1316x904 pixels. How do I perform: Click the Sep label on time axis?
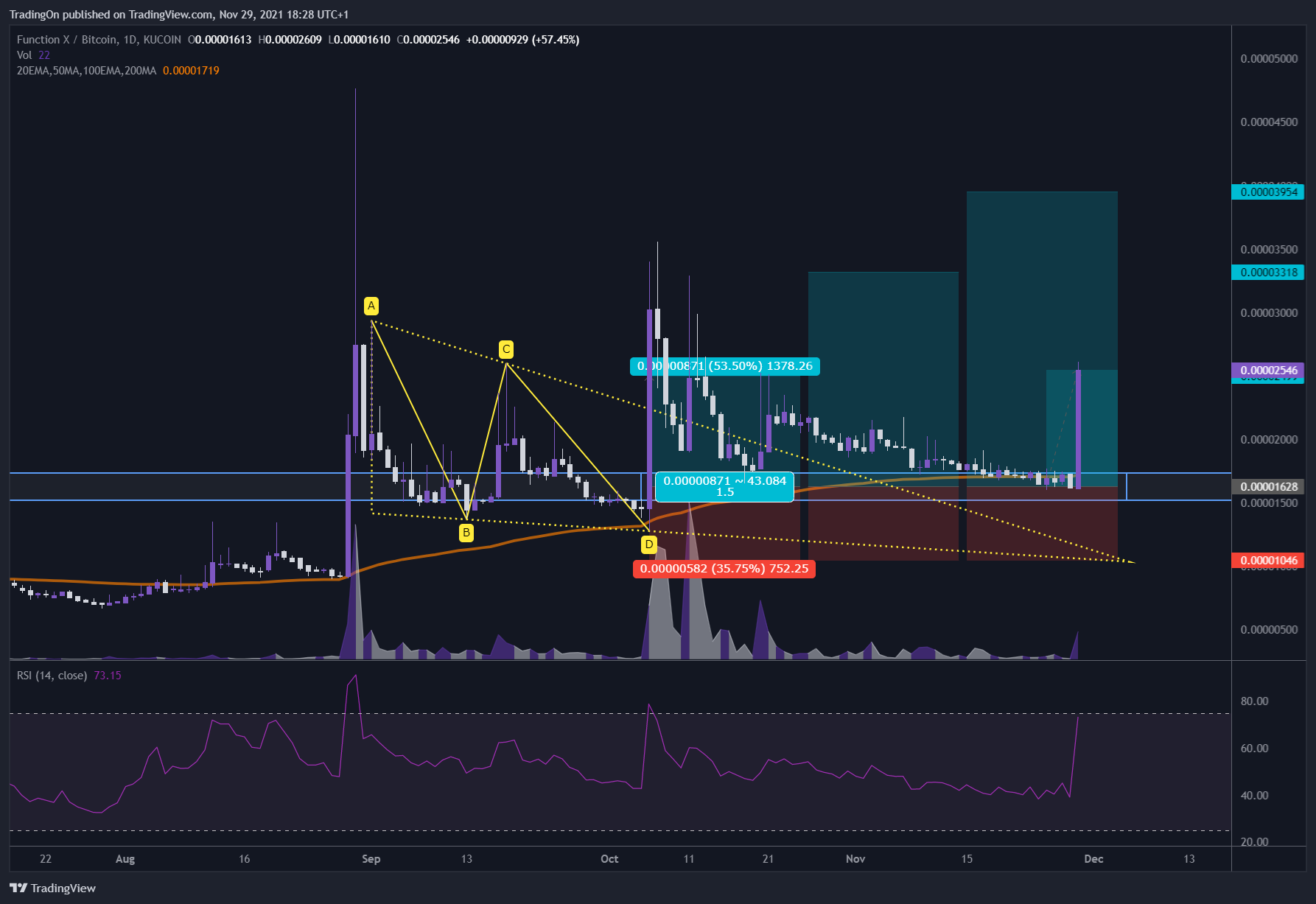(371, 859)
